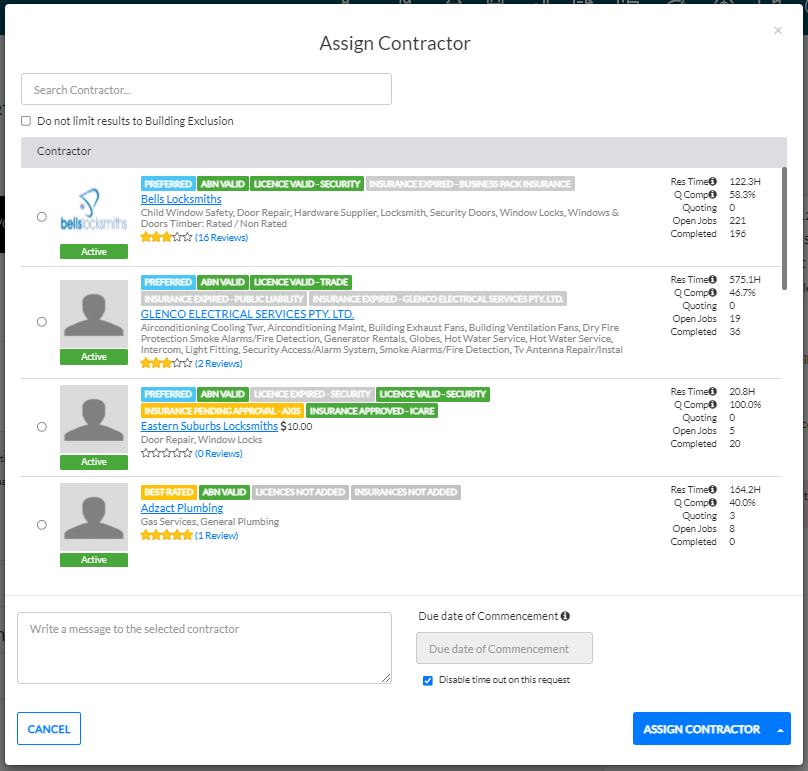Image resolution: width=808 pixels, height=771 pixels.
Task: Uncheck Disable time out on this request
Action: [428, 680]
